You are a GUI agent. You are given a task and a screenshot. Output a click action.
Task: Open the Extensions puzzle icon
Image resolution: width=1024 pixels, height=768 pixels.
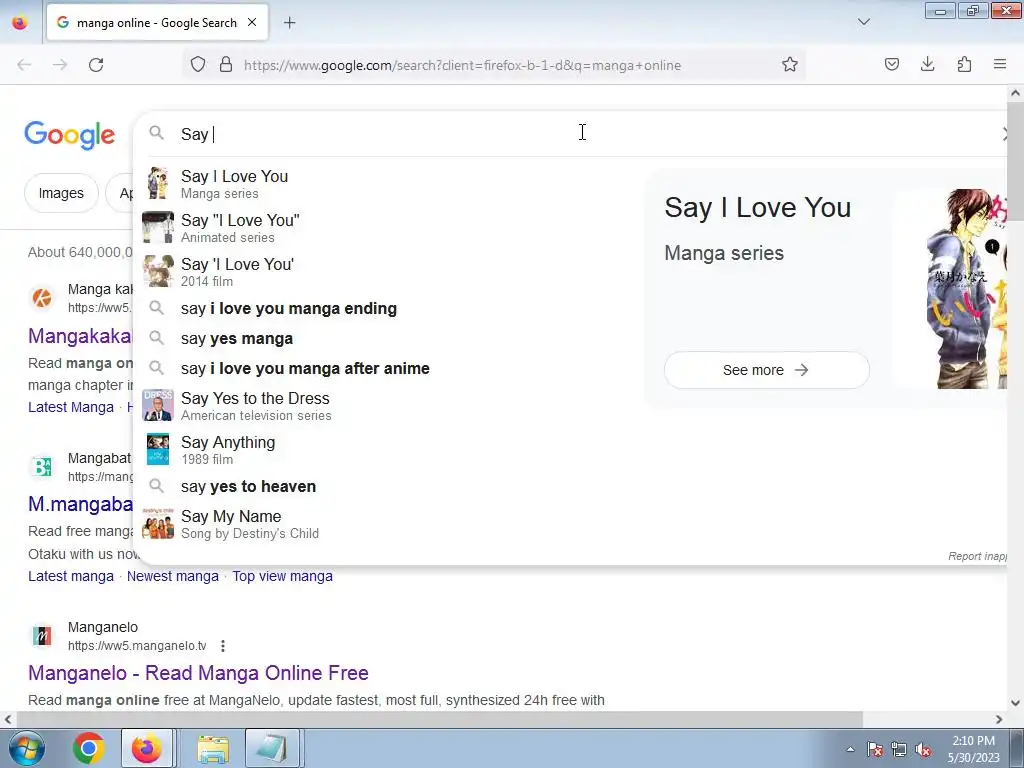click(x=964, y=65)
